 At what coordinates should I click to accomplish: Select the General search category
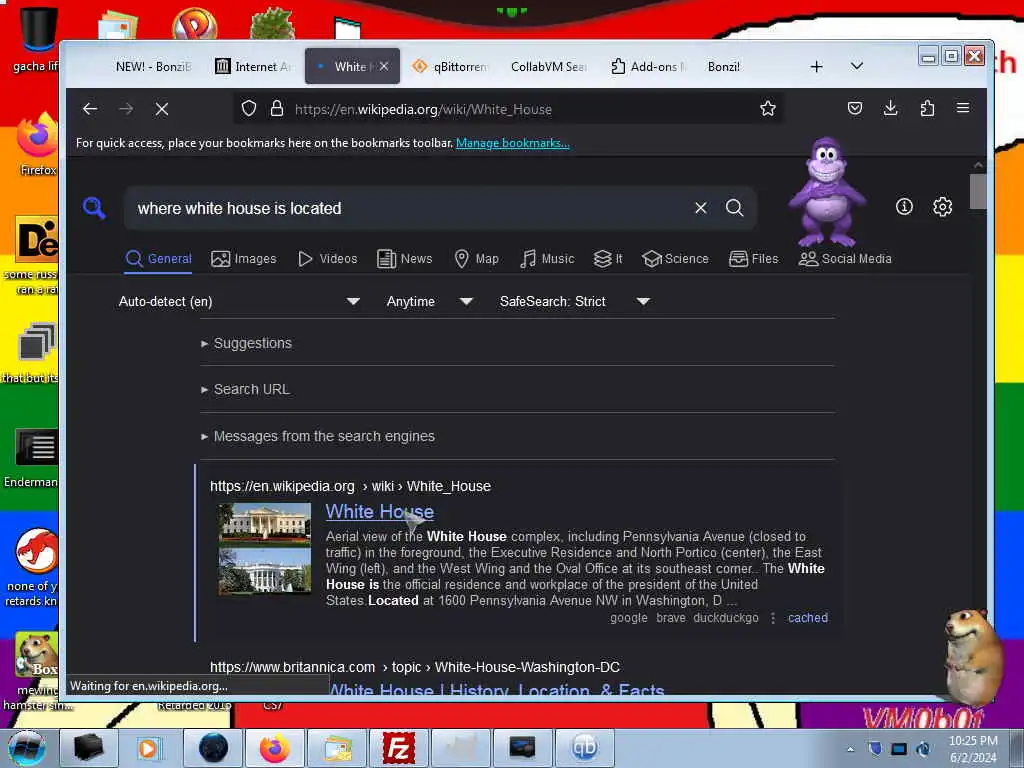158,259
